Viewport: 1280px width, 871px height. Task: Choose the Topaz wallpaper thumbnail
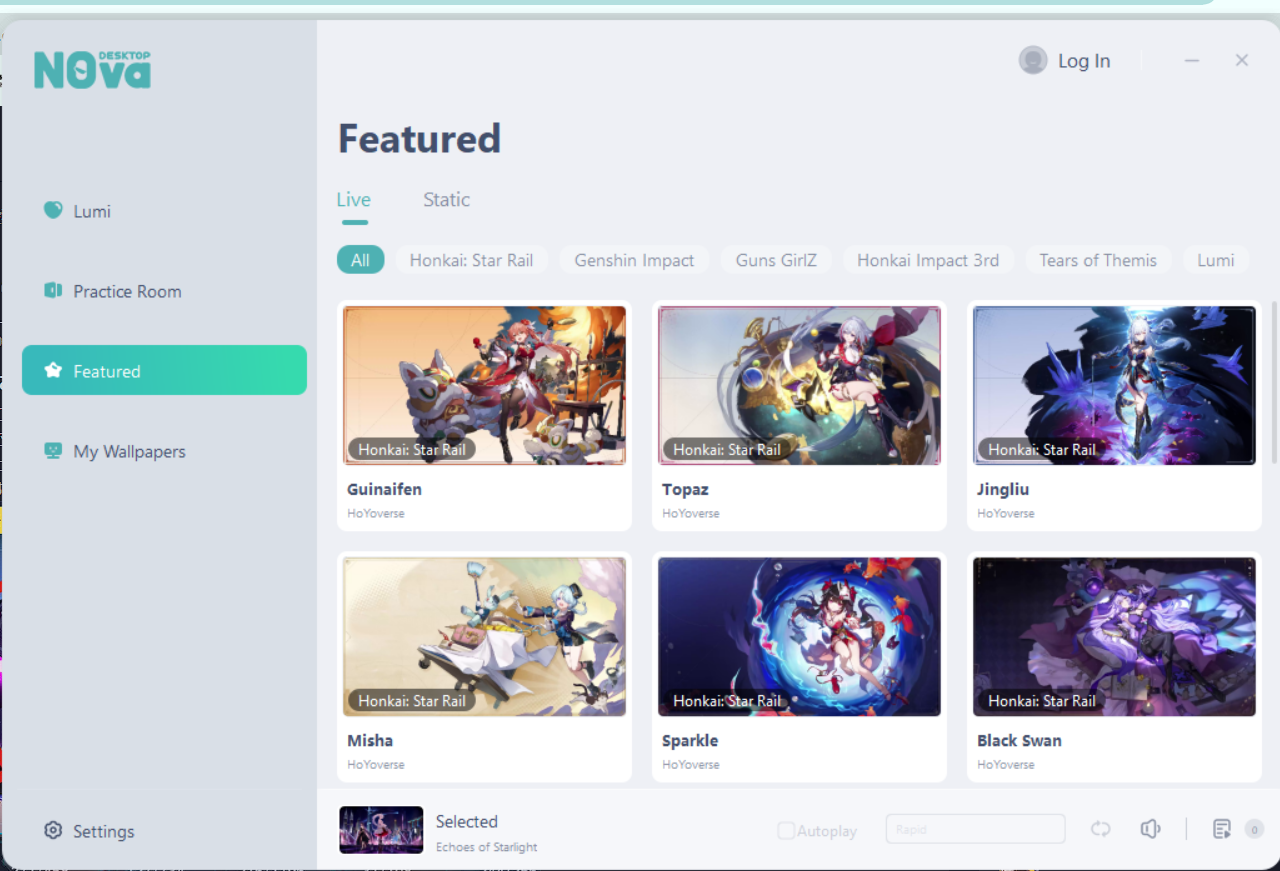(x=799, y=385)
